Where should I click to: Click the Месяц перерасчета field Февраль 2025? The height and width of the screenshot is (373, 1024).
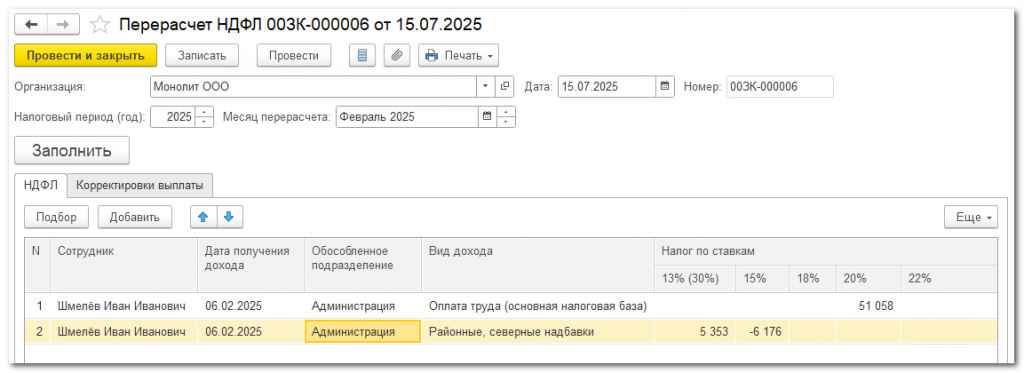tap(407, 118)
